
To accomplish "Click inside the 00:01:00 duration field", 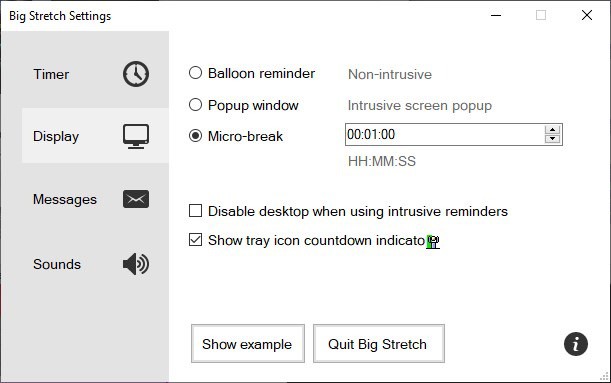I will tap(445, 134).
